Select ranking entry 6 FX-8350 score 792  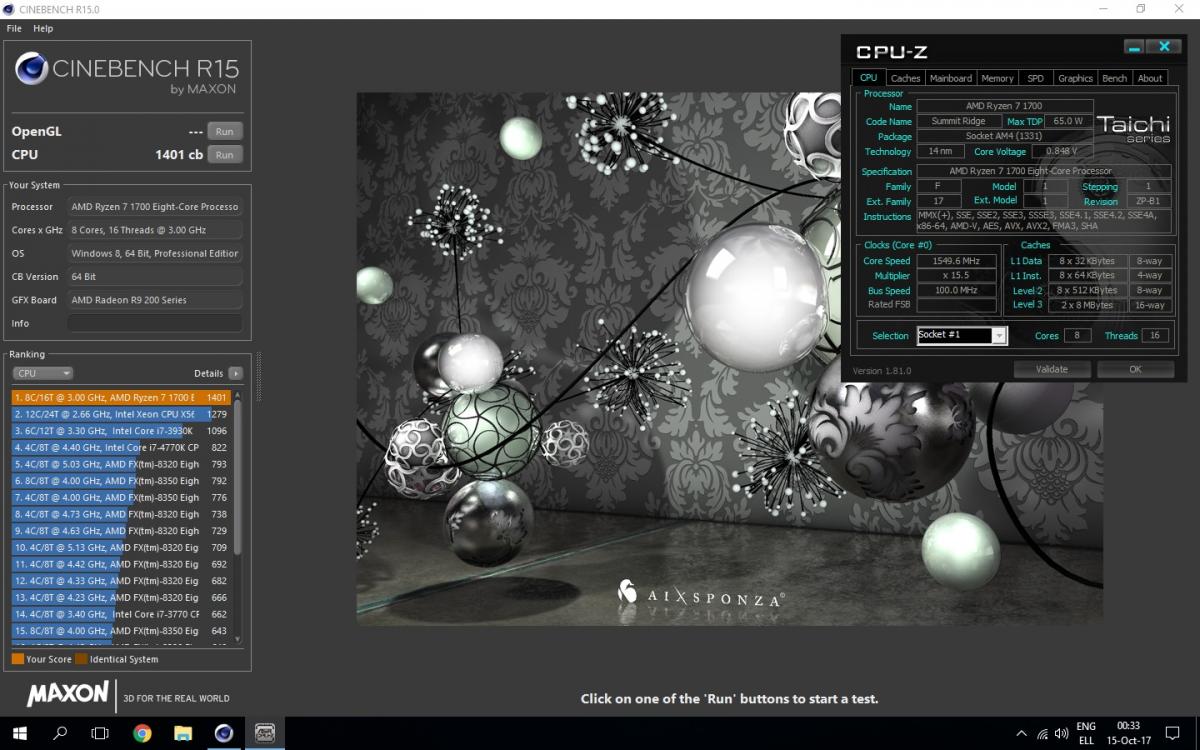[x=121, y=481]
